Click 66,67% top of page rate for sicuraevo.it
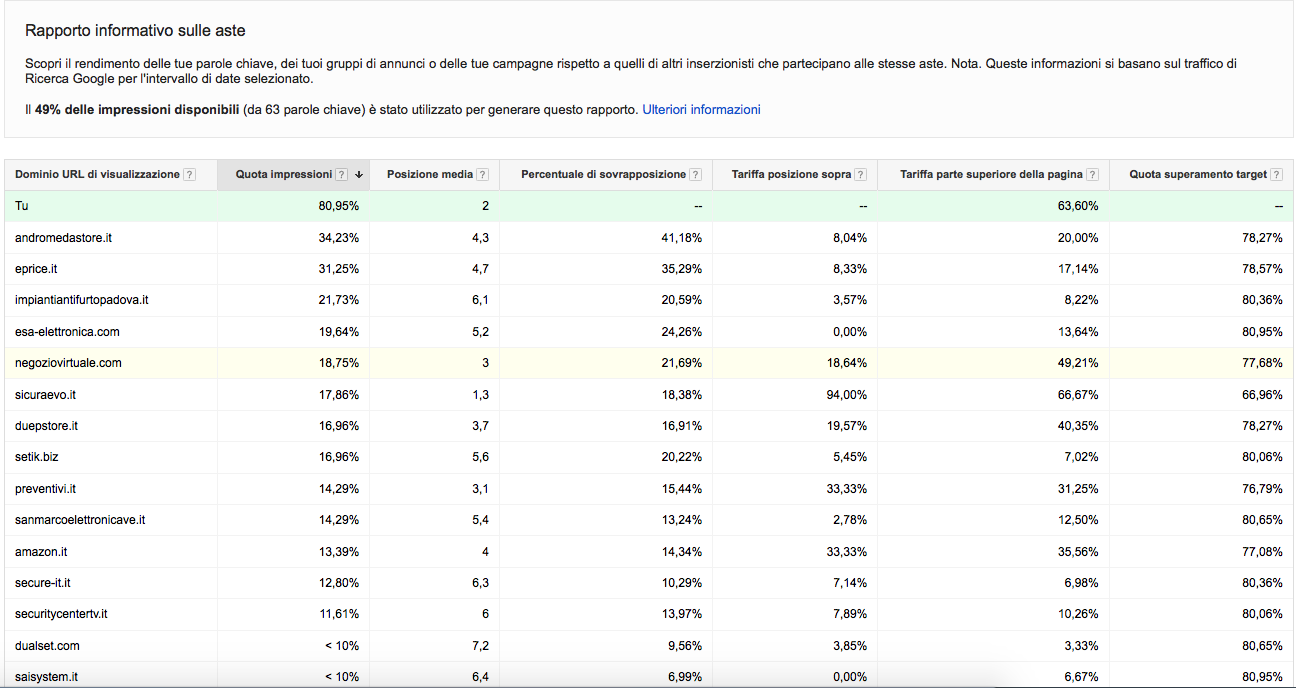 click(x=1077, y=395)
